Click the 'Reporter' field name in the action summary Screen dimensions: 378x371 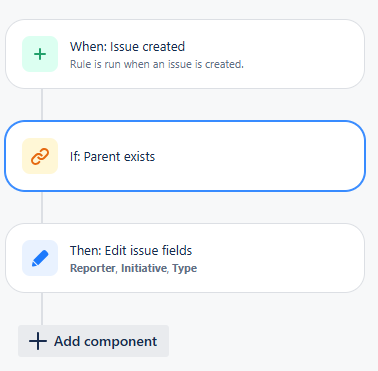click(93, 268)
